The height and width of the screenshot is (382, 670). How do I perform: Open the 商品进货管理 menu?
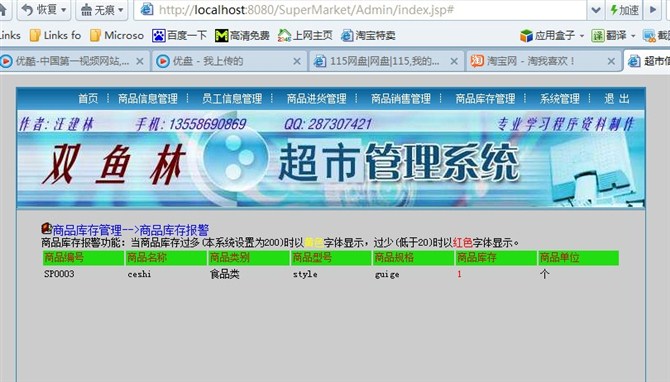pyautogui.click(x=317, y=99)
